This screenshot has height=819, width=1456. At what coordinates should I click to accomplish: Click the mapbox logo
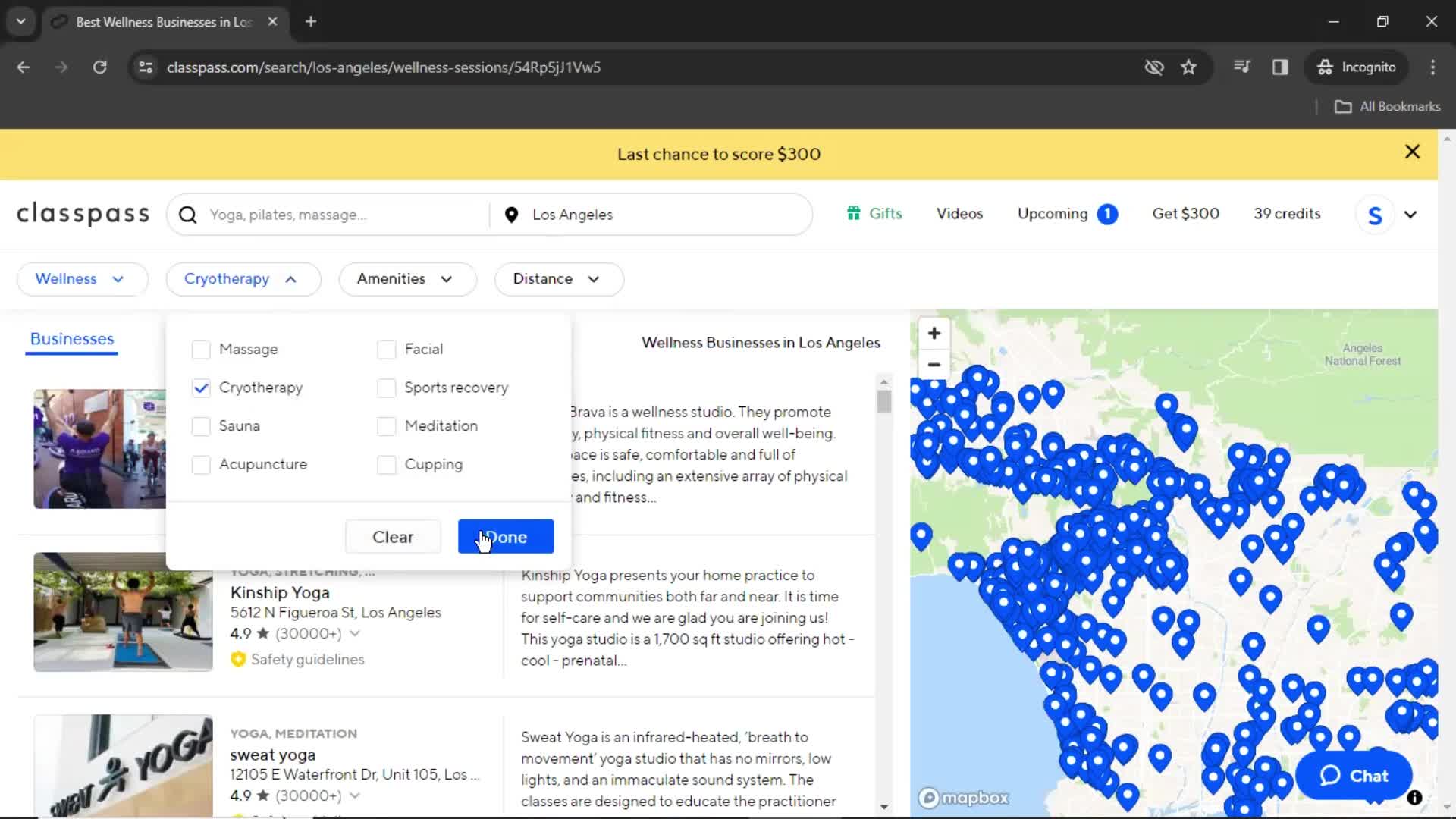(x=964, y=798)
